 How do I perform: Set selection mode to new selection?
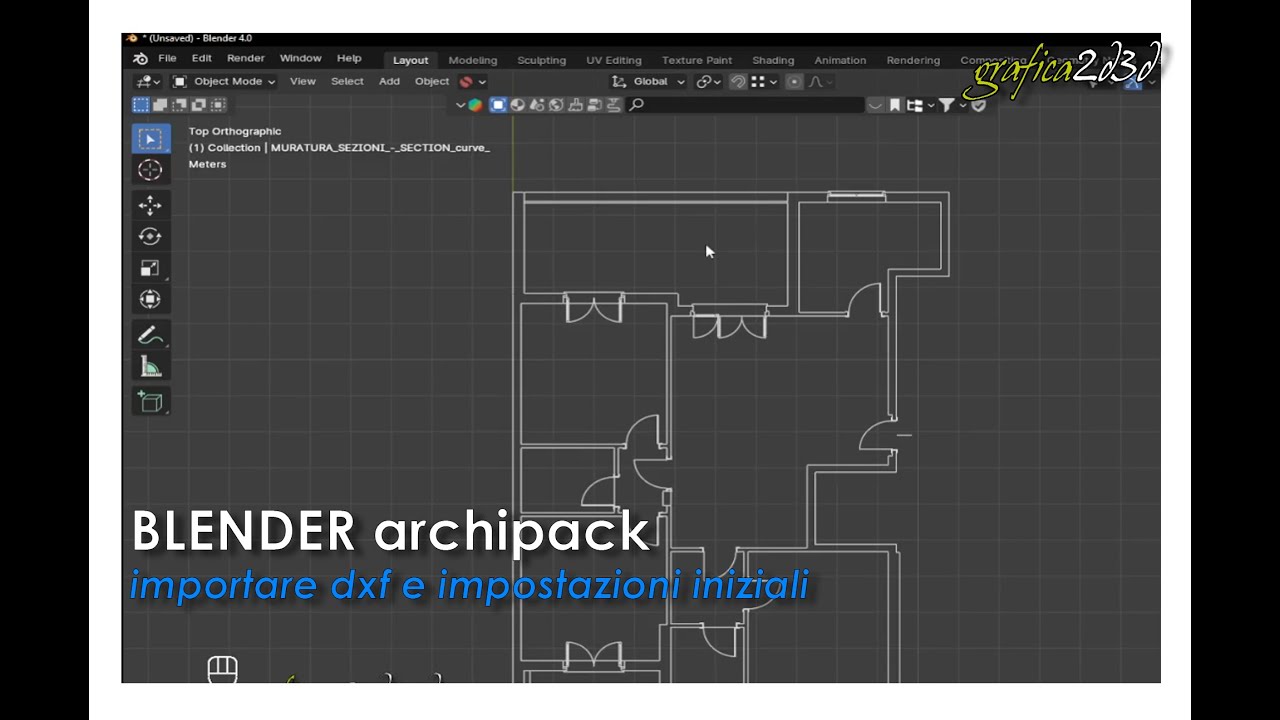coord(141,105)
